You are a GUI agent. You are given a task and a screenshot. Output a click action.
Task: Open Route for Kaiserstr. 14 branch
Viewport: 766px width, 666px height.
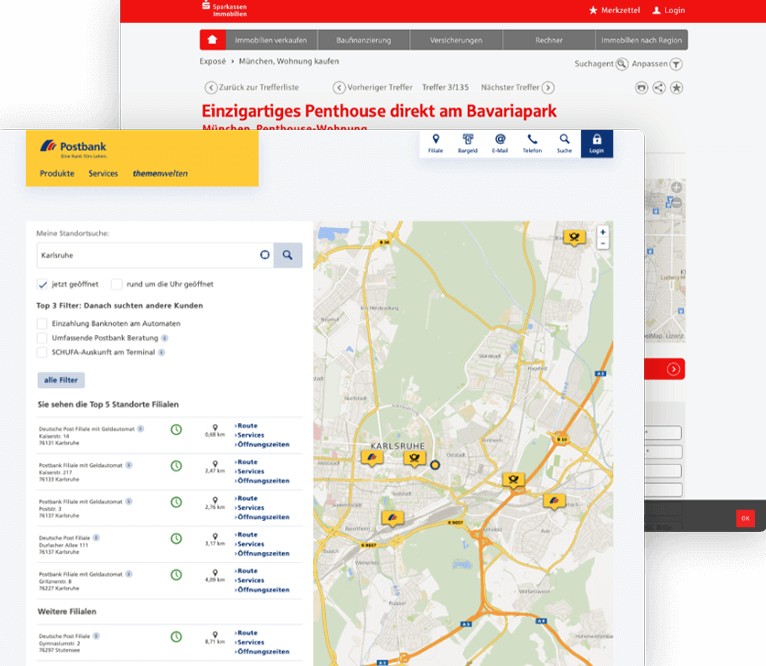(x=246, y=426)
